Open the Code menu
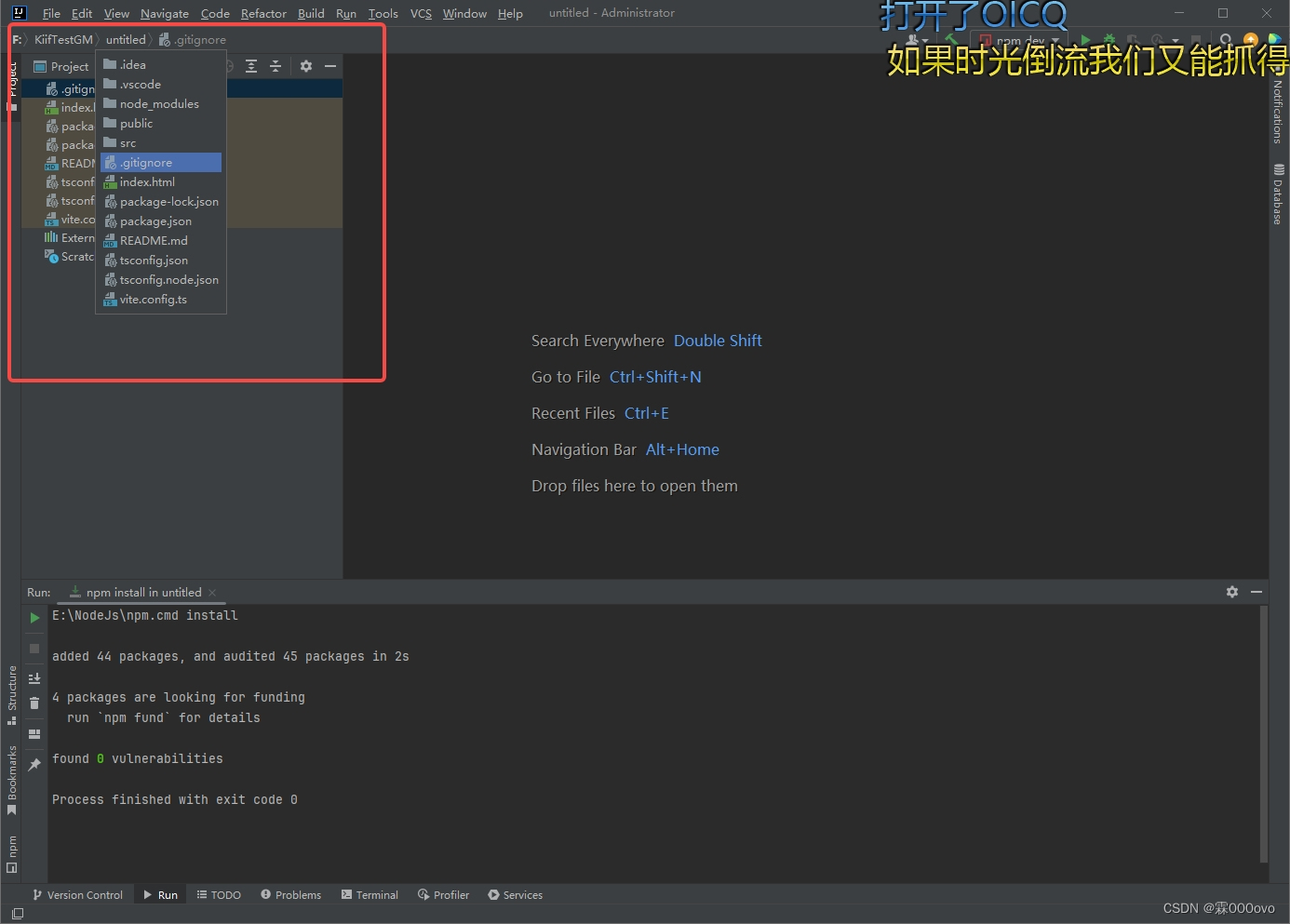Viewport: 1290px width, 924px height. (x=215, y=13)
